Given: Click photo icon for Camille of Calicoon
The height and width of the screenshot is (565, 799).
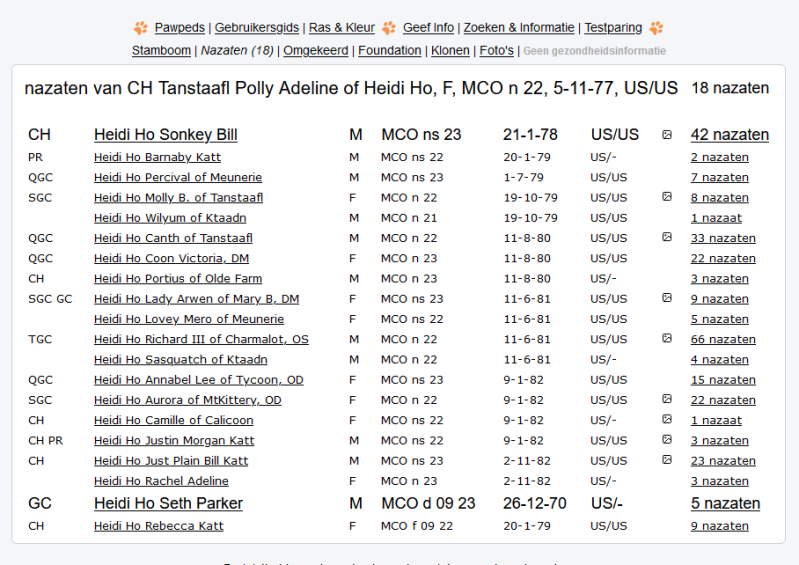Looking at the screenshot, I should (x=667, y=420).
